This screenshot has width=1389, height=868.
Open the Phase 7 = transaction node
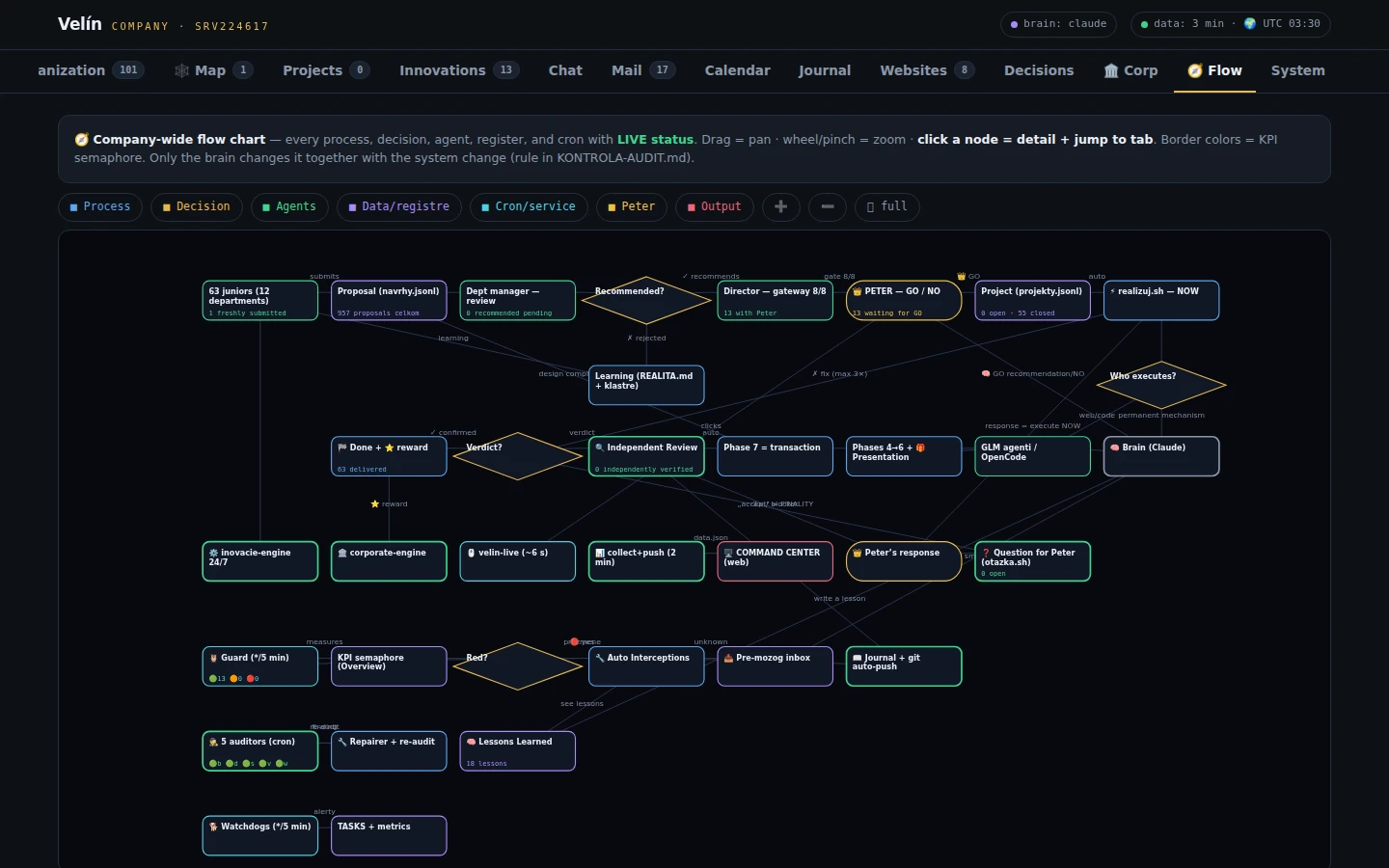click(776, 456)
